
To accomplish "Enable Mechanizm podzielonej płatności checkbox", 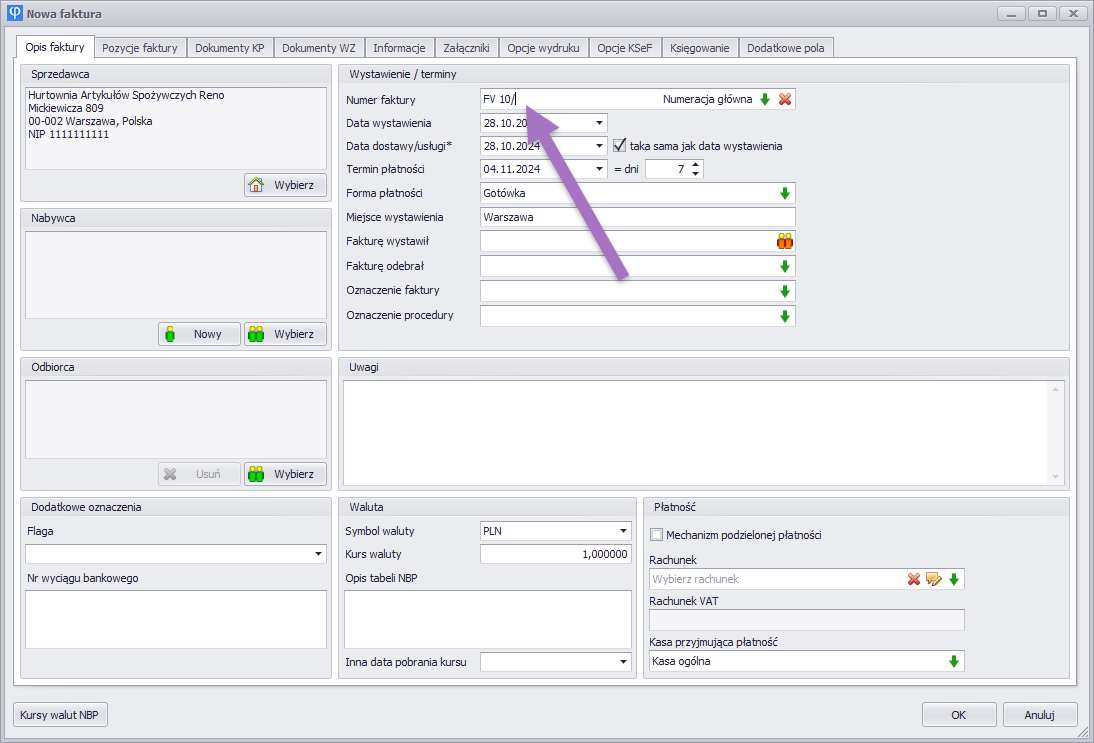I will [657, 535].
